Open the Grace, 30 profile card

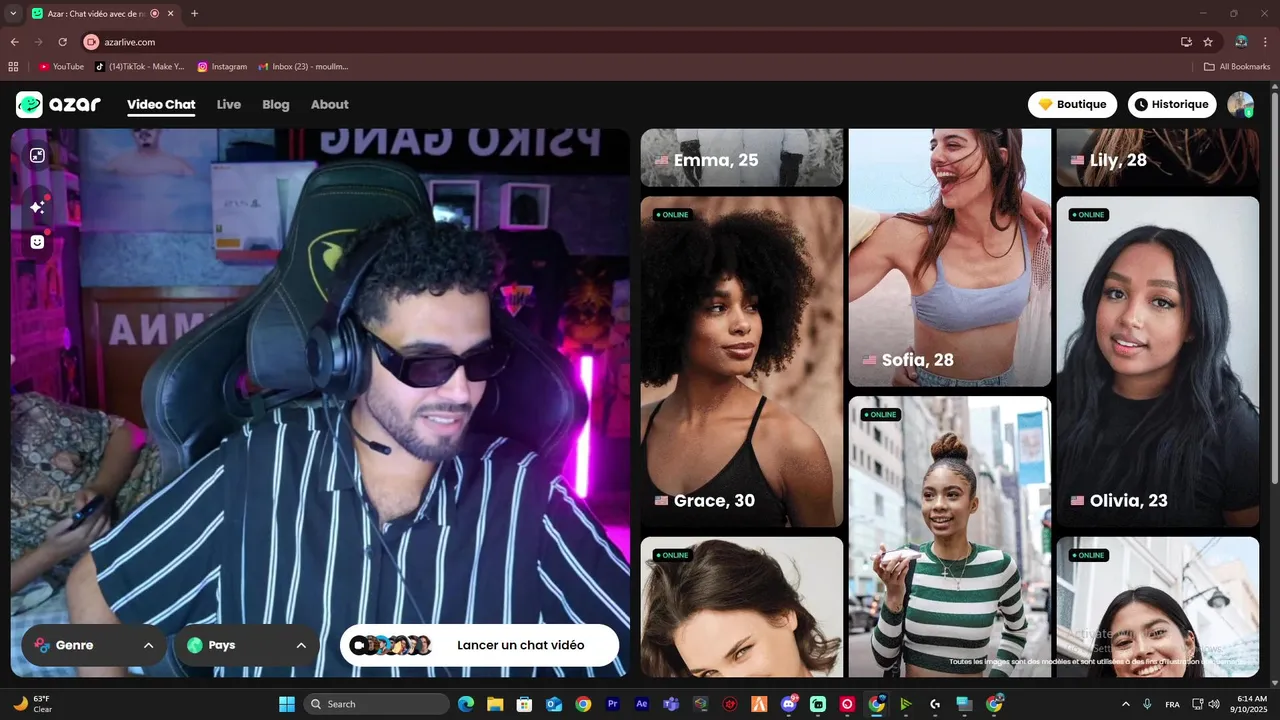[742, 361]
